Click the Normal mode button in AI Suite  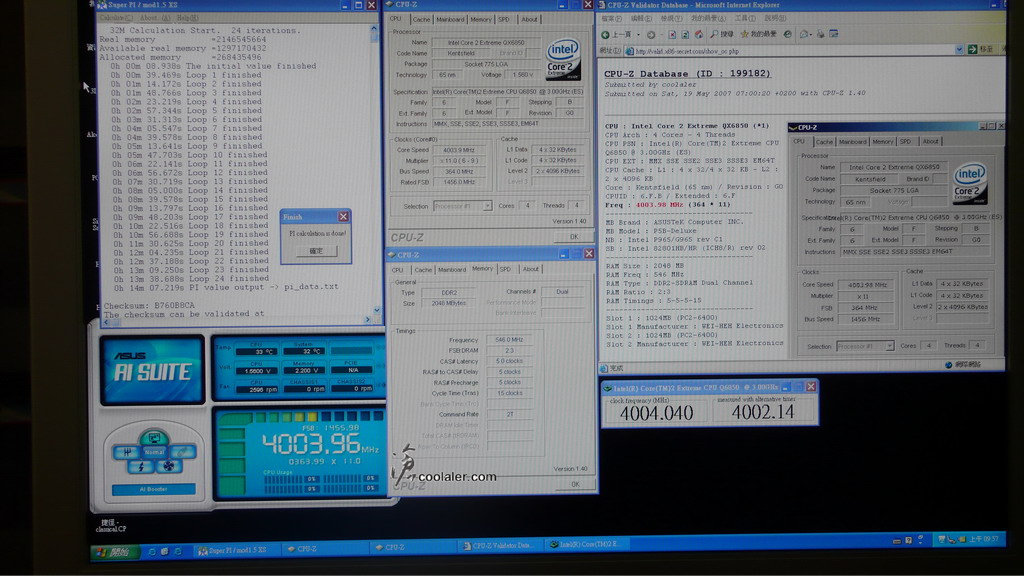coord(154,452)
